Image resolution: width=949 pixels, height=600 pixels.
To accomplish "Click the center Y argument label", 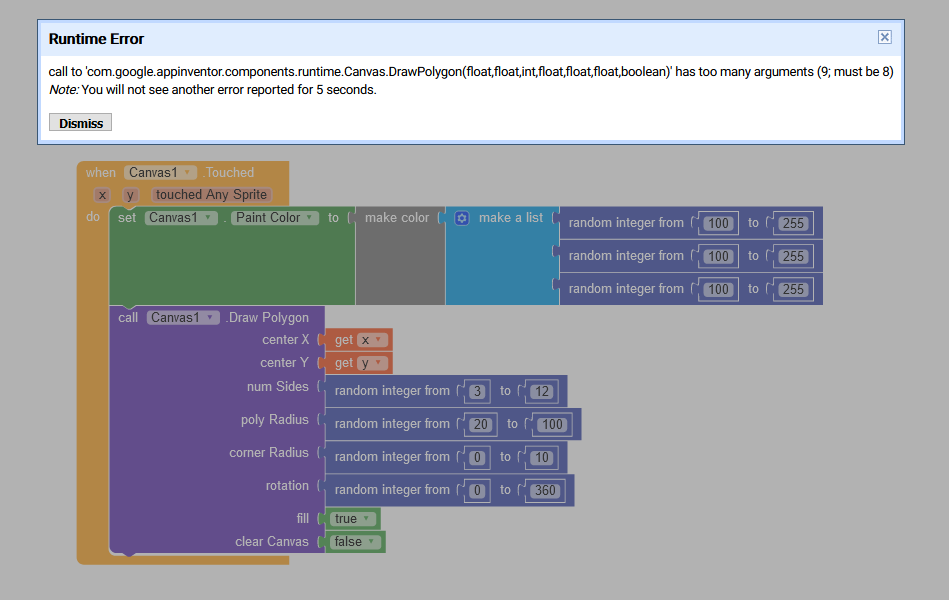I will click(284, 363).
